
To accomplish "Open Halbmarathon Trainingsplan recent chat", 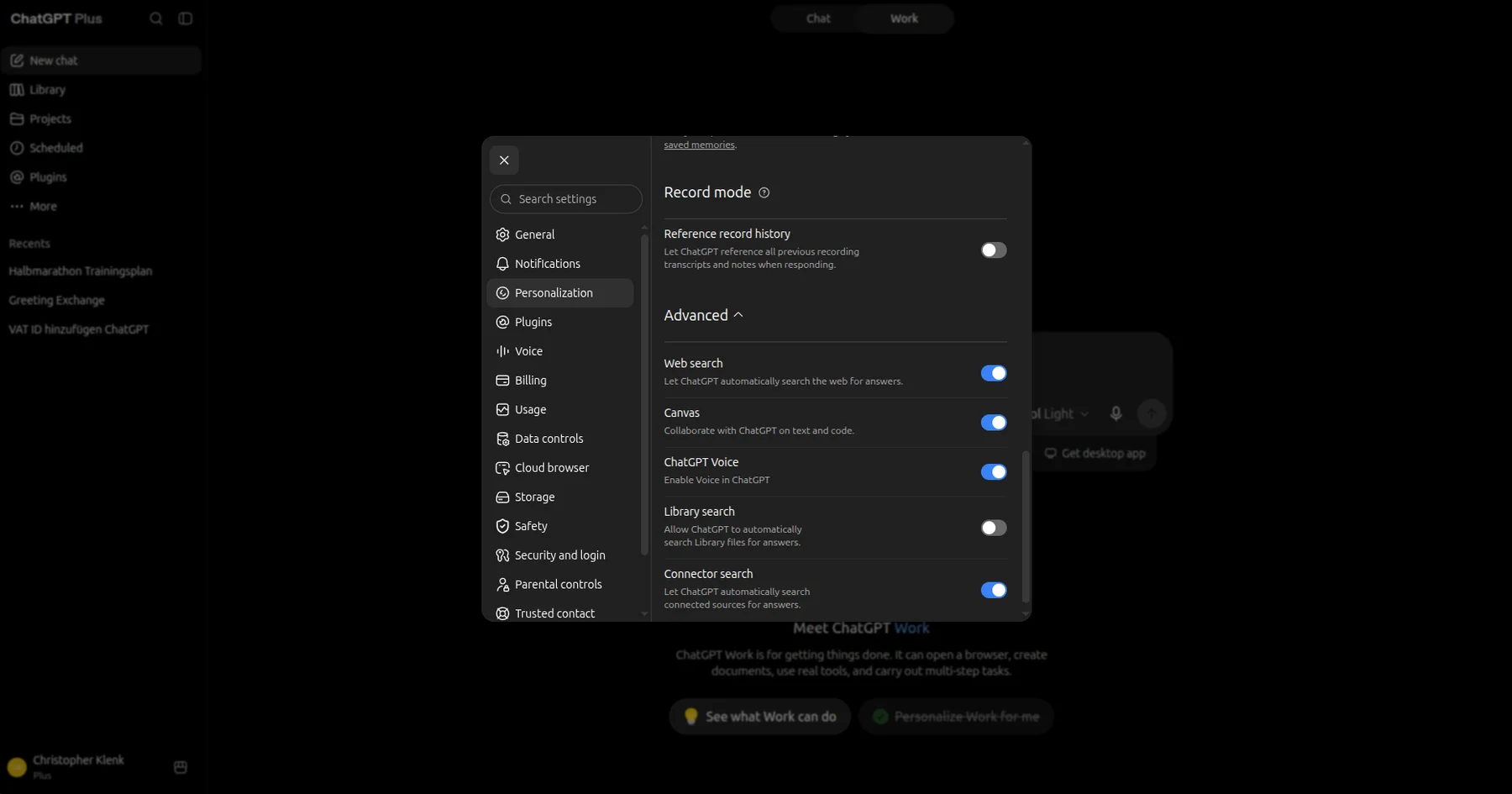I will [x=81, y=271].
